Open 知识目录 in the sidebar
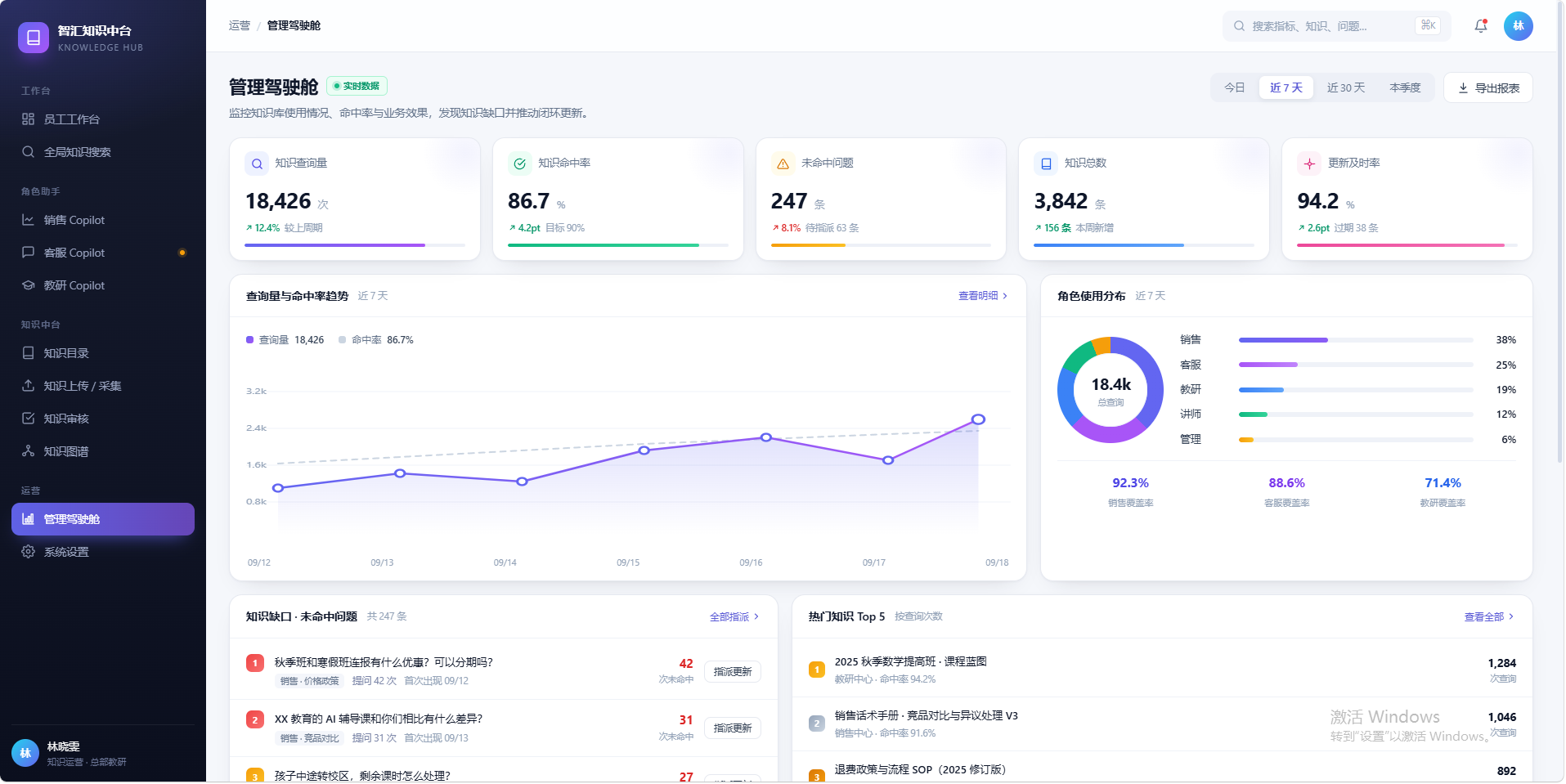1566x784 pixels. (x=103, y=353)
